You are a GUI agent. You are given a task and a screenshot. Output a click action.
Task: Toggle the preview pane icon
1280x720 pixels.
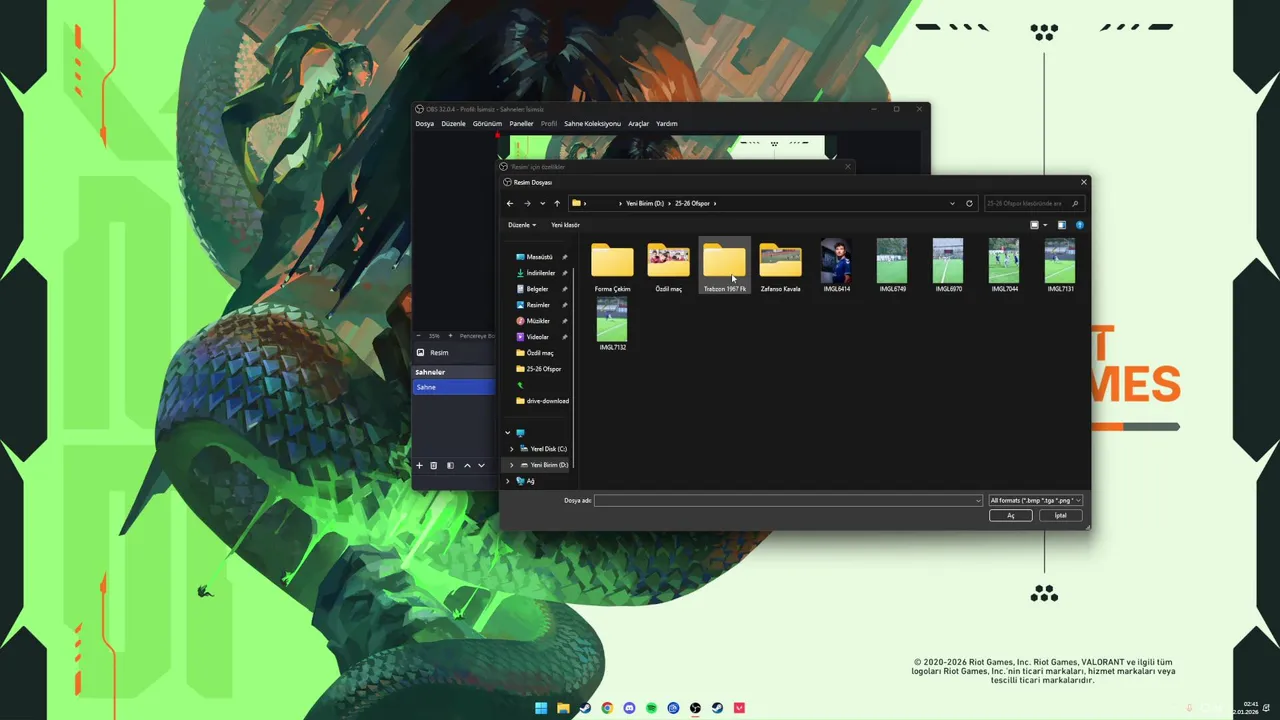tap(1061, 225)
